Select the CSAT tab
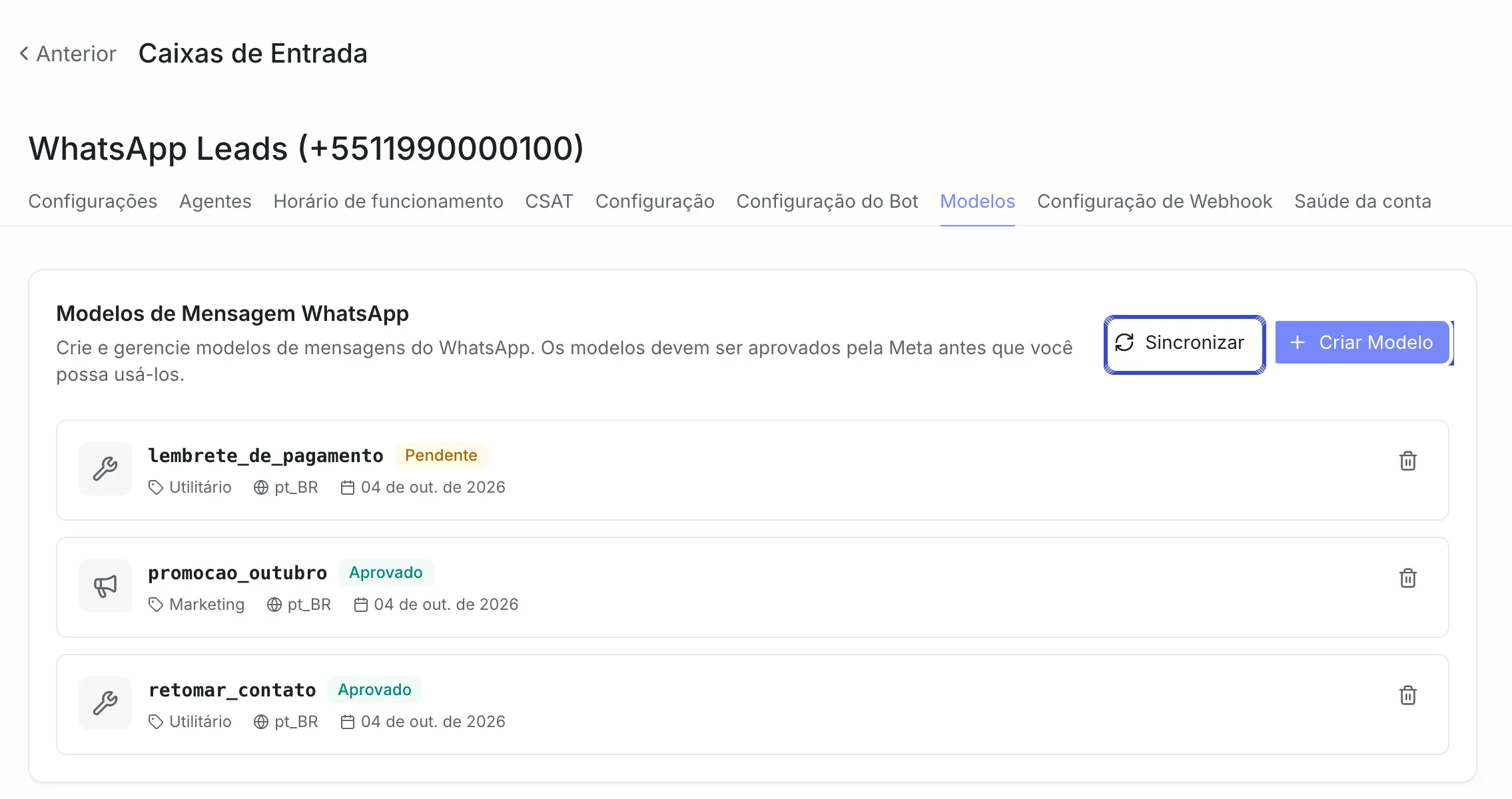 pyautogui.click(x=549, y=201)
